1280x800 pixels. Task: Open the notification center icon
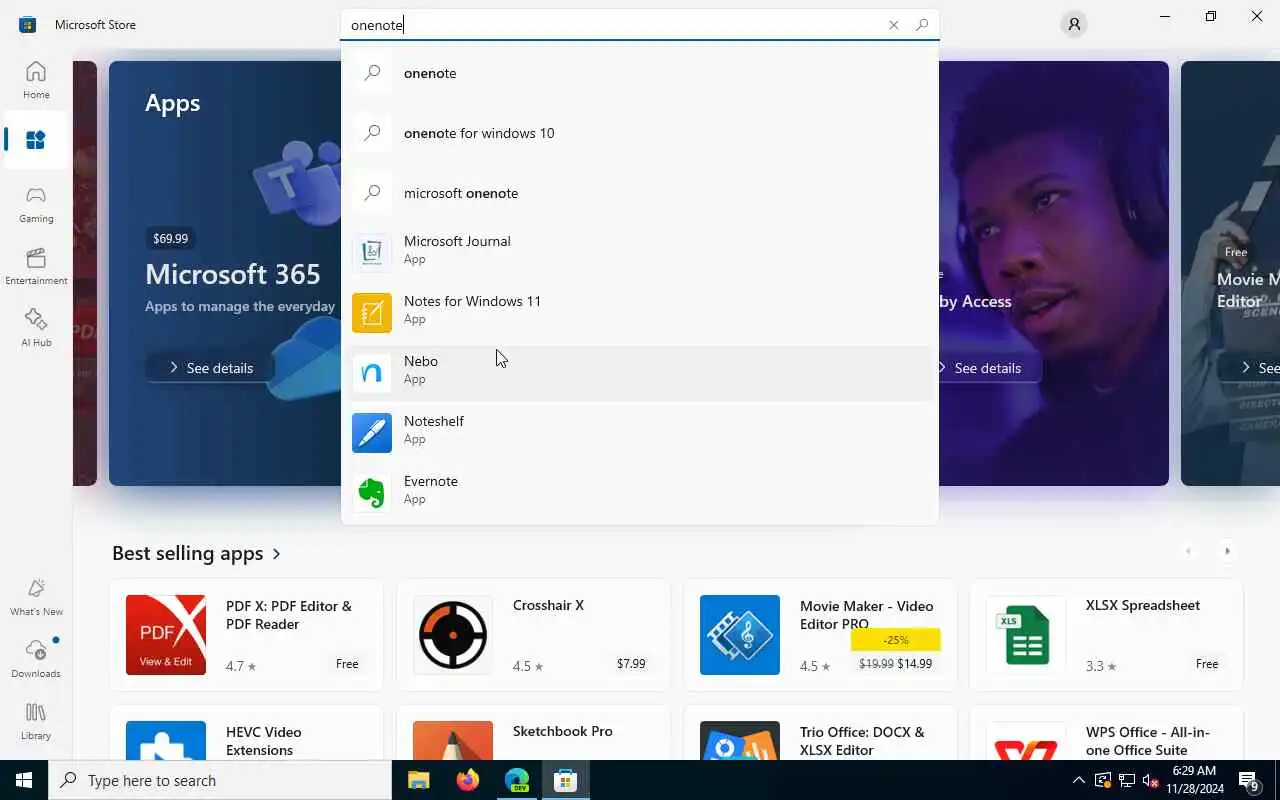[1249, 780]
